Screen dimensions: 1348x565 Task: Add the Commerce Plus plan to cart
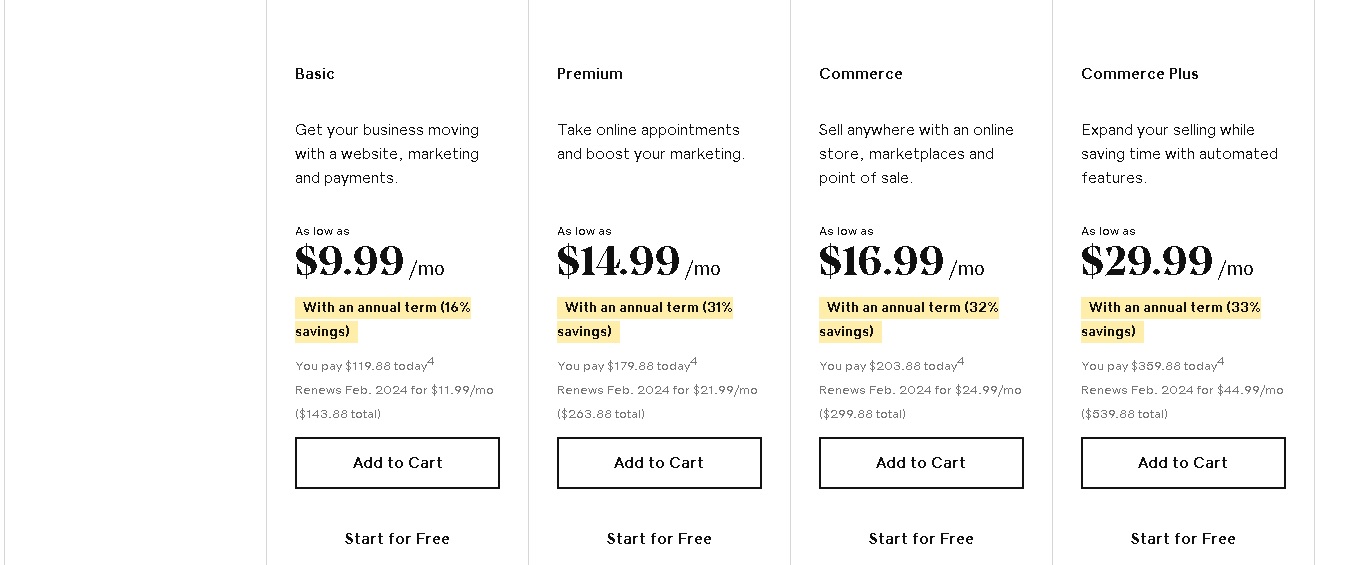[x=1183, y=463]
